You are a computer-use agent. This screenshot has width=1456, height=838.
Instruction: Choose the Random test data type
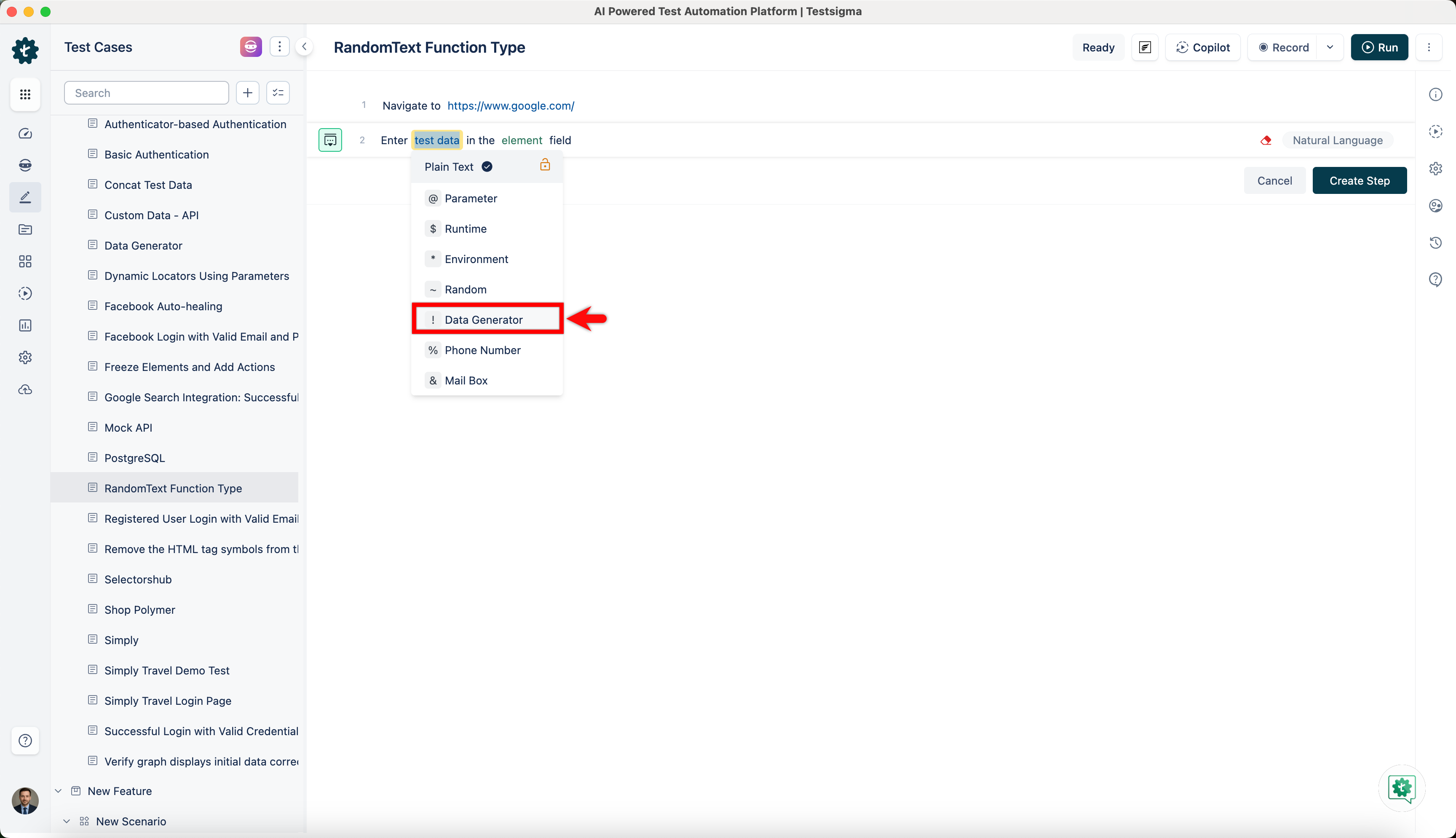click(x=465, y=290)
